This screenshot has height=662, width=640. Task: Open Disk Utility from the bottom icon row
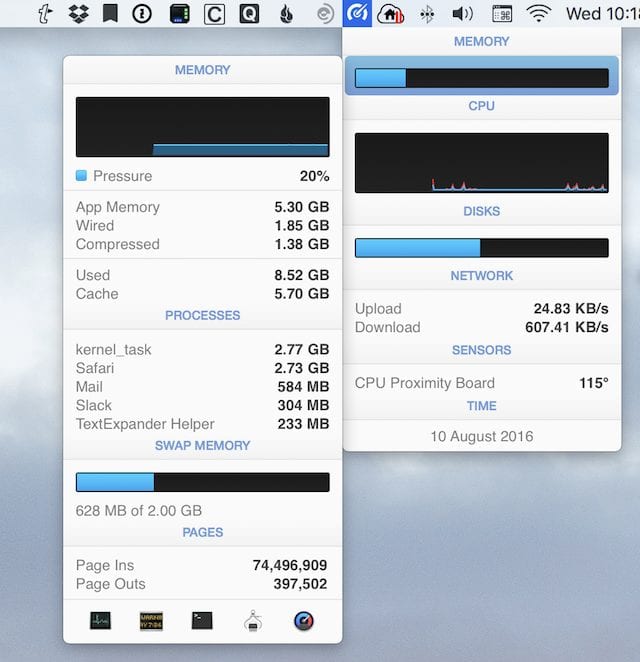[x=253, y=621]
